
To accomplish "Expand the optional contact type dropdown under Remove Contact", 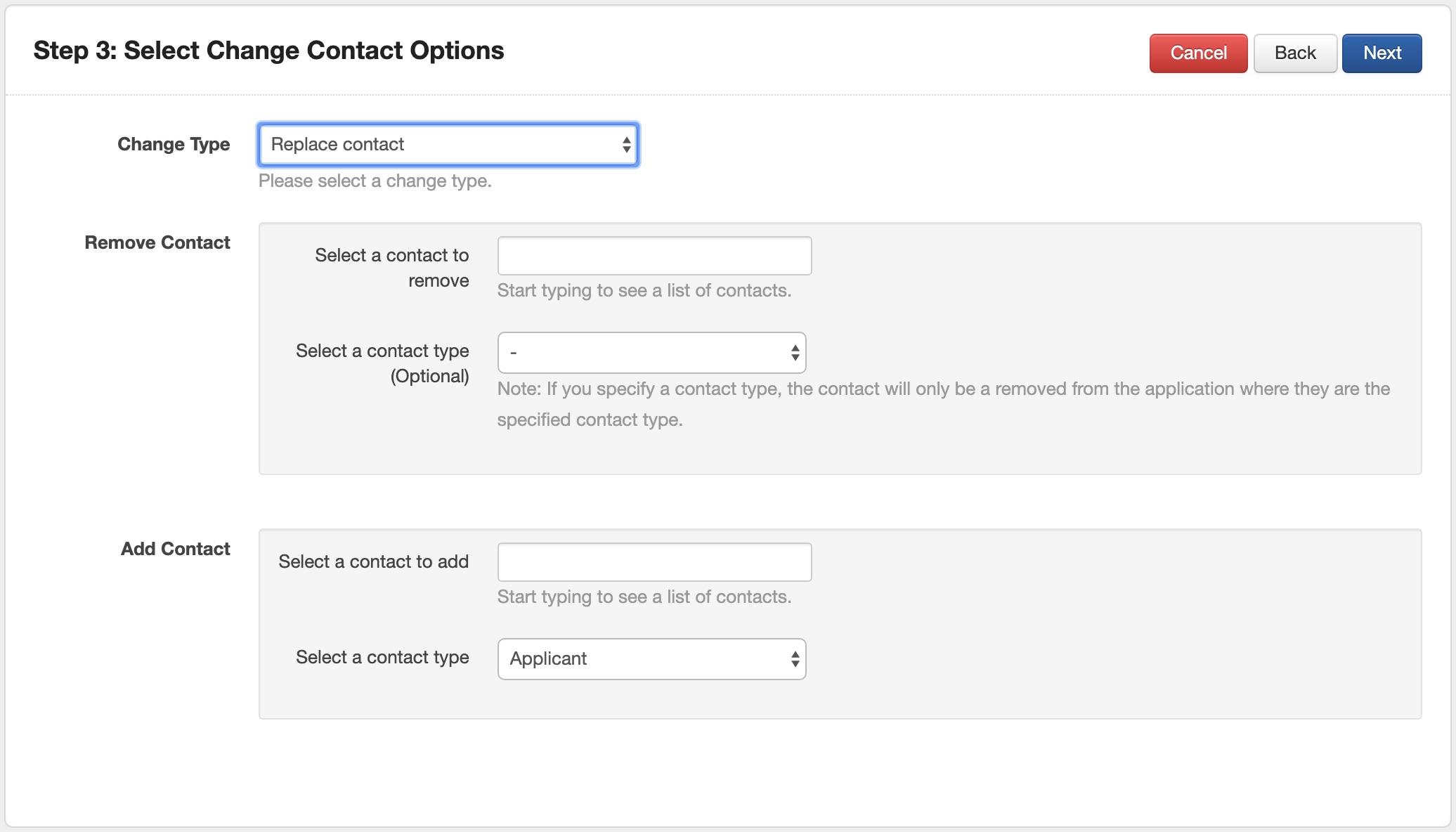I will point(651,353).
